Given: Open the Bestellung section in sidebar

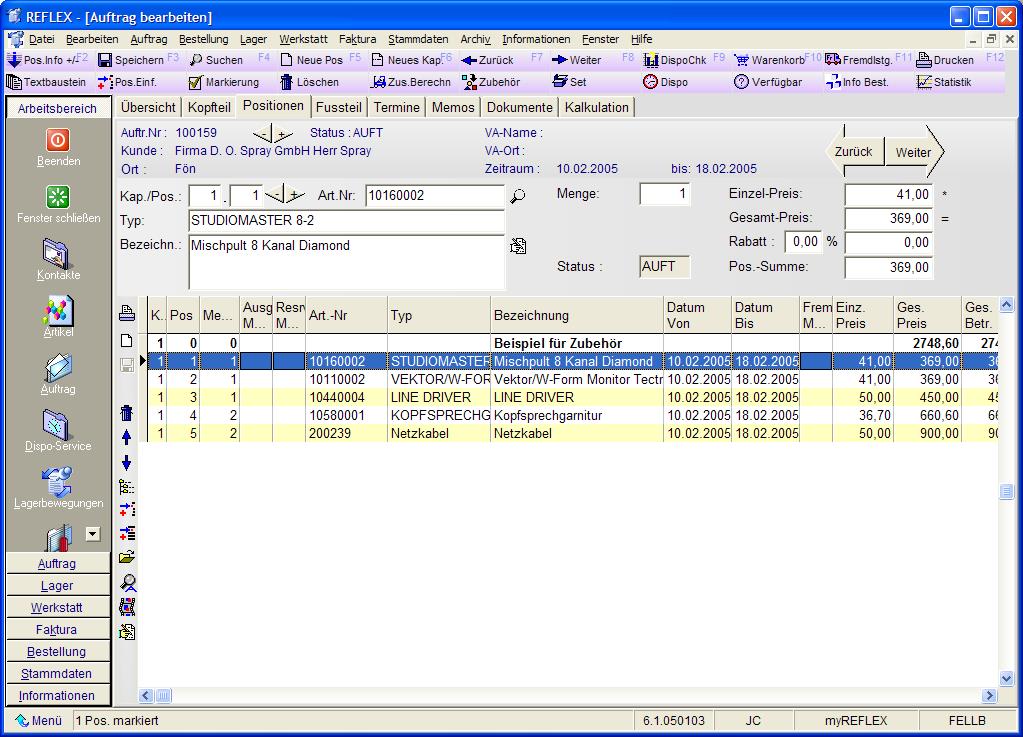Looking at the screenshot, I should pos(57,652).
